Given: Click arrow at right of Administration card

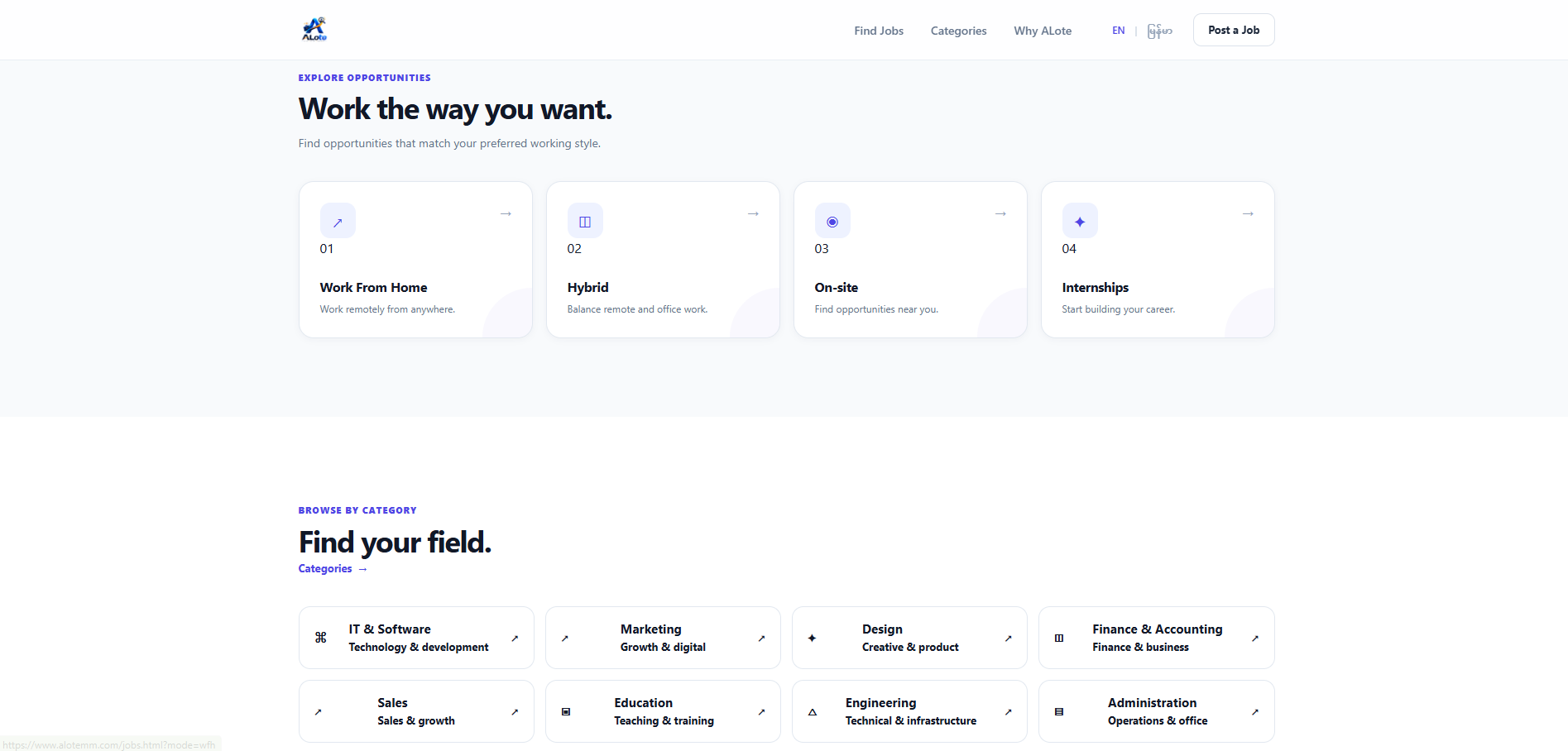Looking at the screenshot, I should tap(1255, 711).
